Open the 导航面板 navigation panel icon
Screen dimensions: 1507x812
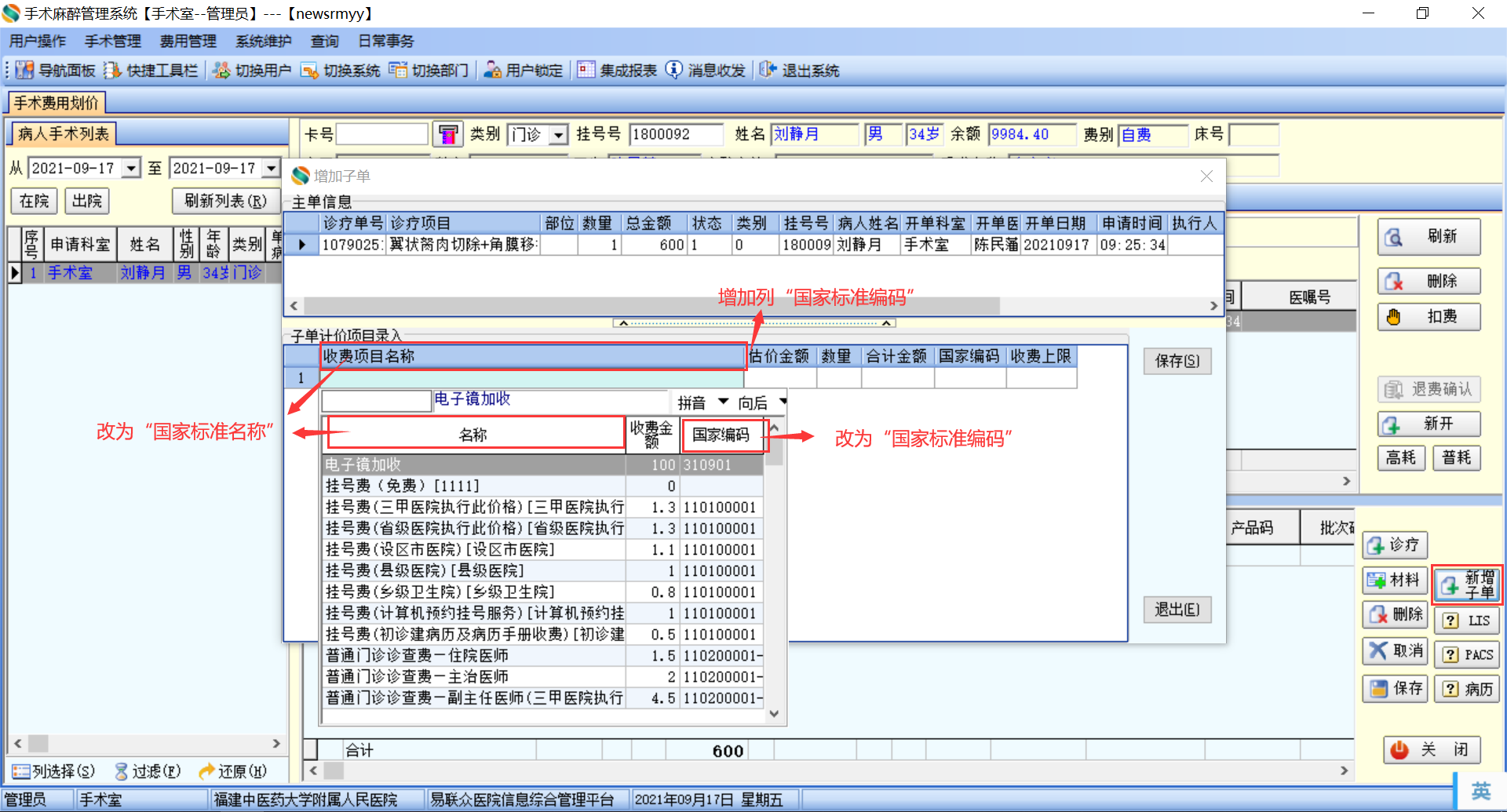tap(24, 71)
